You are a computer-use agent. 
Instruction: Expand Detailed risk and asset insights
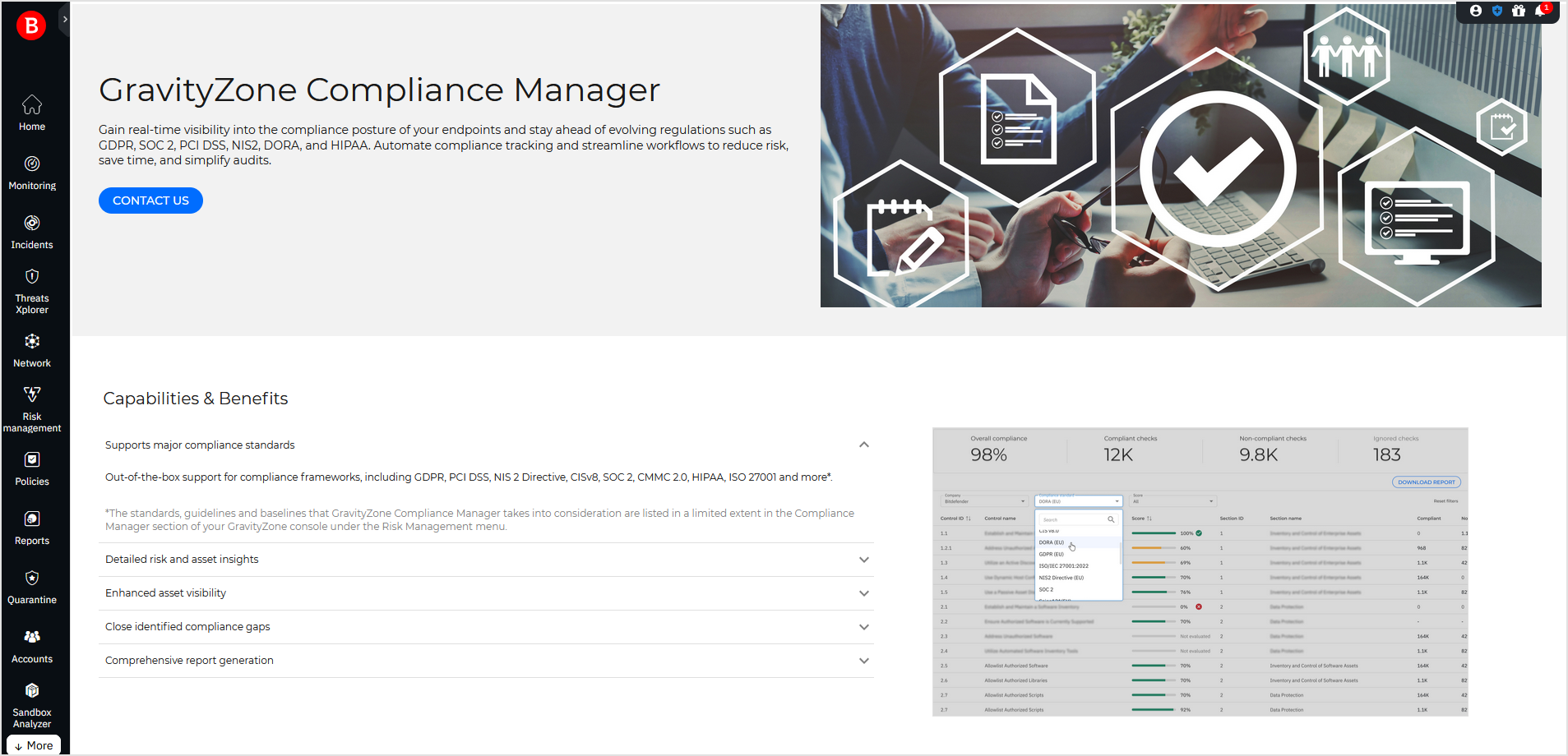864,559
